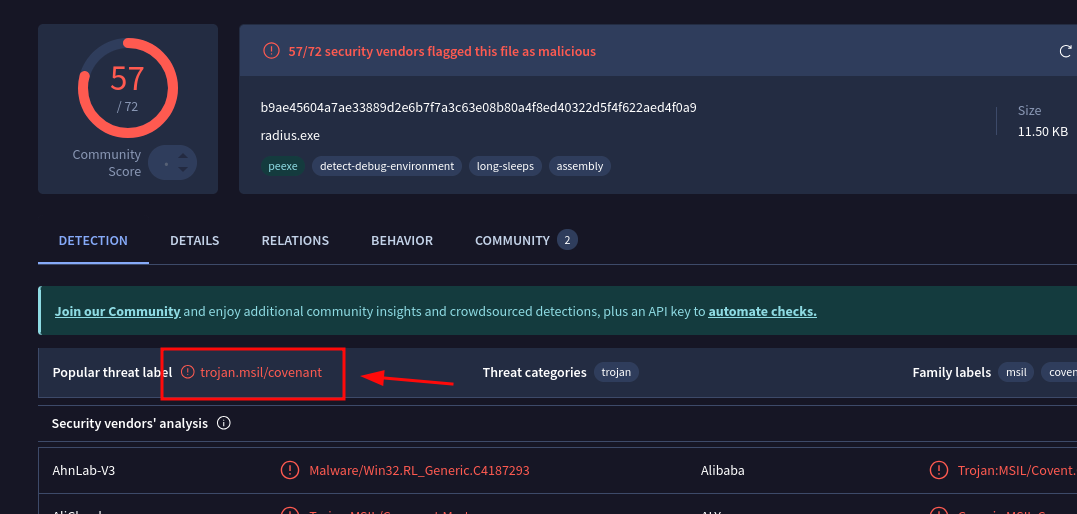Open the RELATIONS tab
This screenshot has height=514, width=1077.
(295, 241)
